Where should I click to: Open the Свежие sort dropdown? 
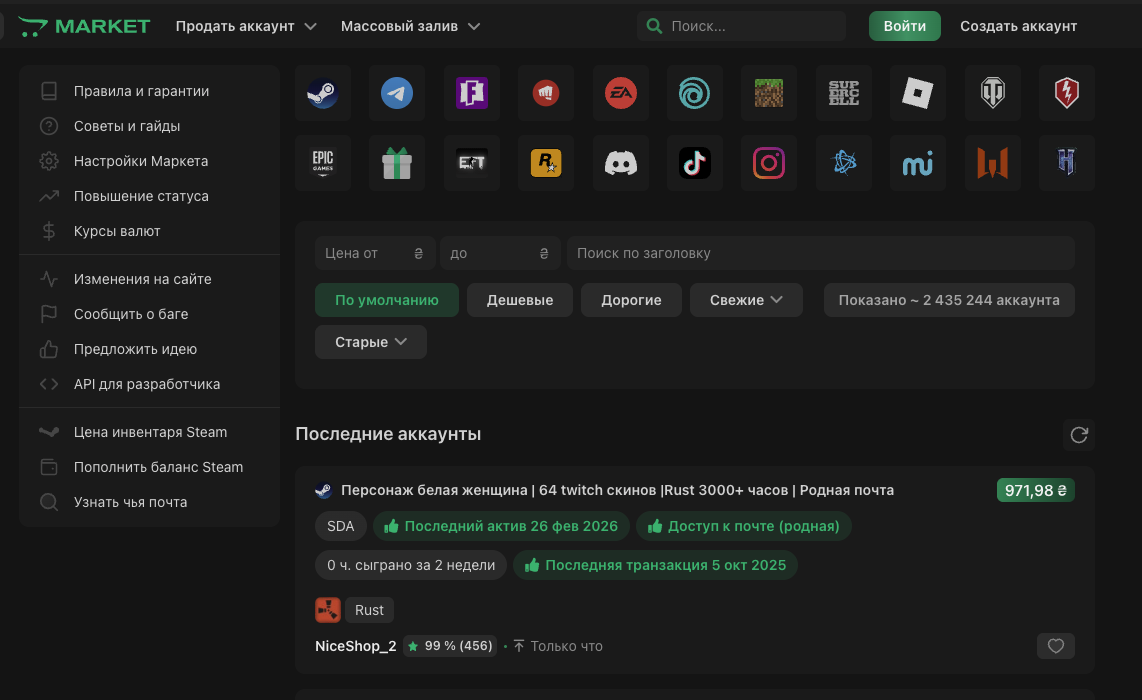pyautogui.click(x=746, y=300)
